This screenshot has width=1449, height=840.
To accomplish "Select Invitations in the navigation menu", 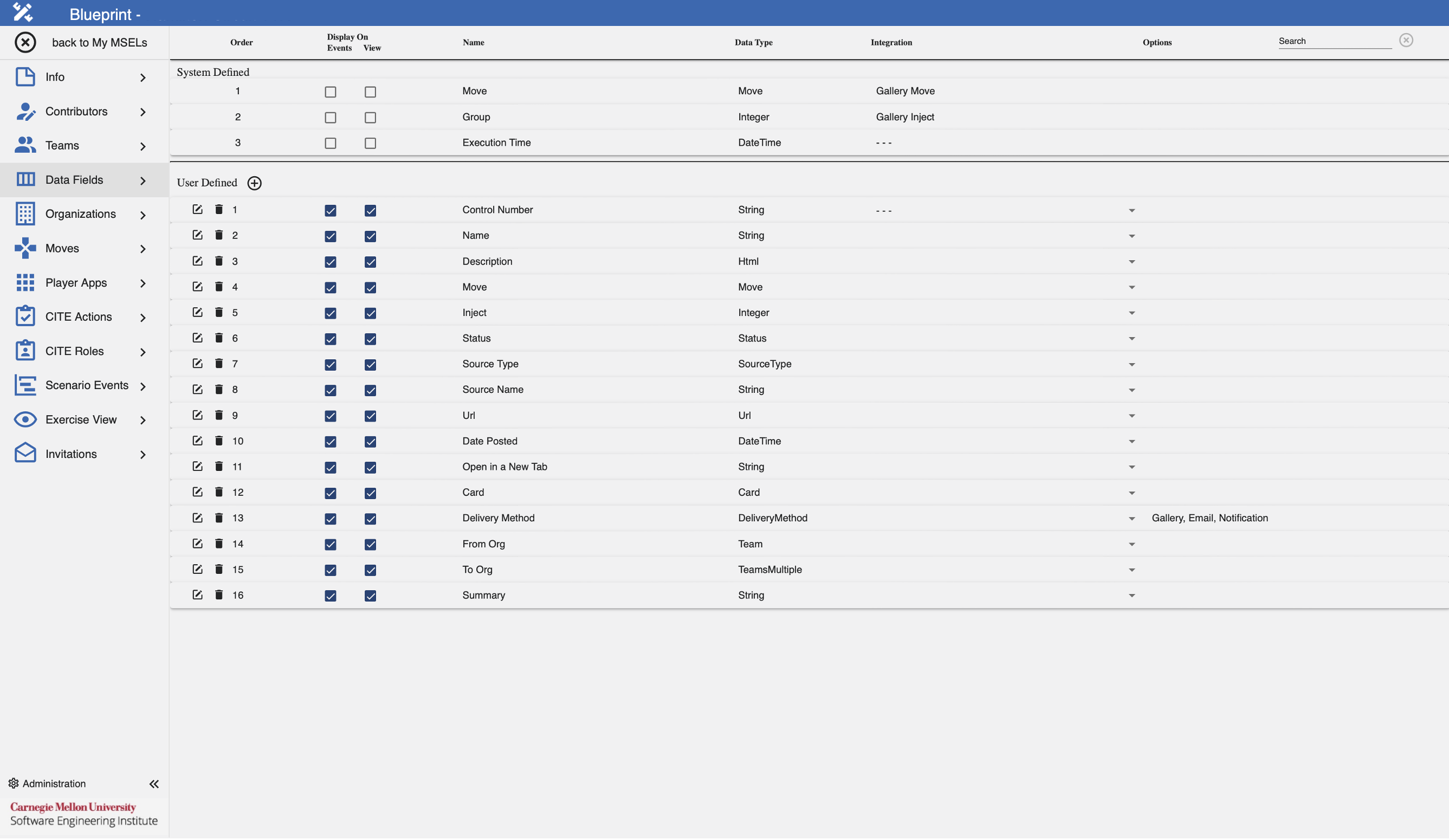I will click(72, 454).
